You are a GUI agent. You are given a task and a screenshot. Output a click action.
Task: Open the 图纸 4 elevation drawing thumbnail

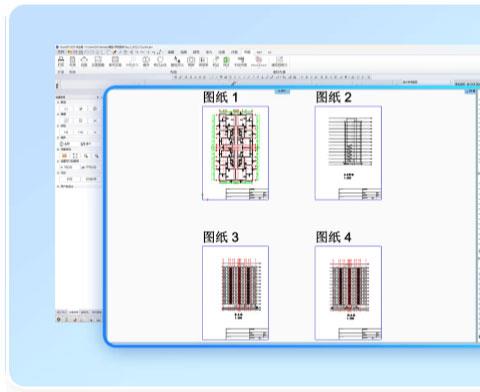[x=348, y=293]
